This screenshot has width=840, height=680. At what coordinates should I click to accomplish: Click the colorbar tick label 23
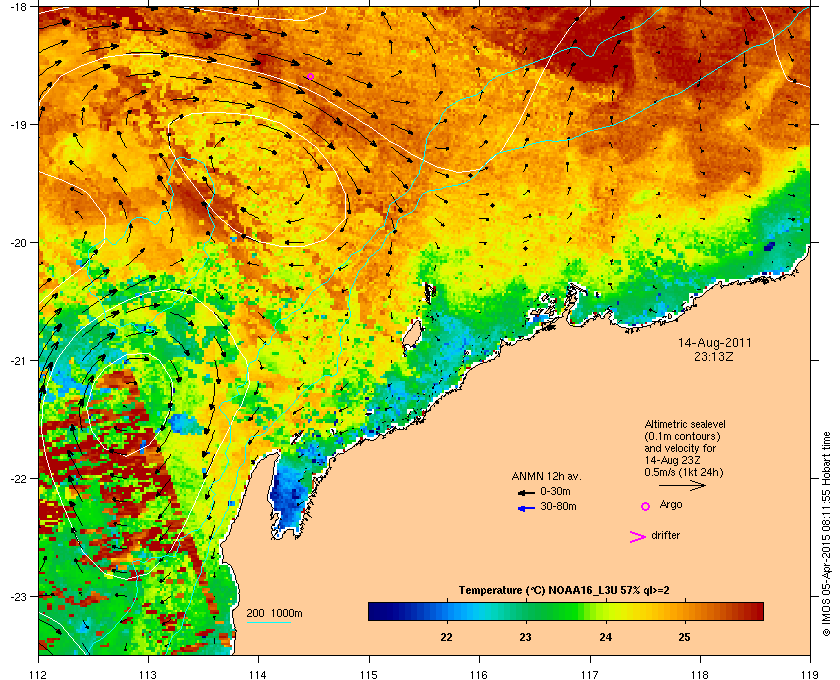[526, 637]
